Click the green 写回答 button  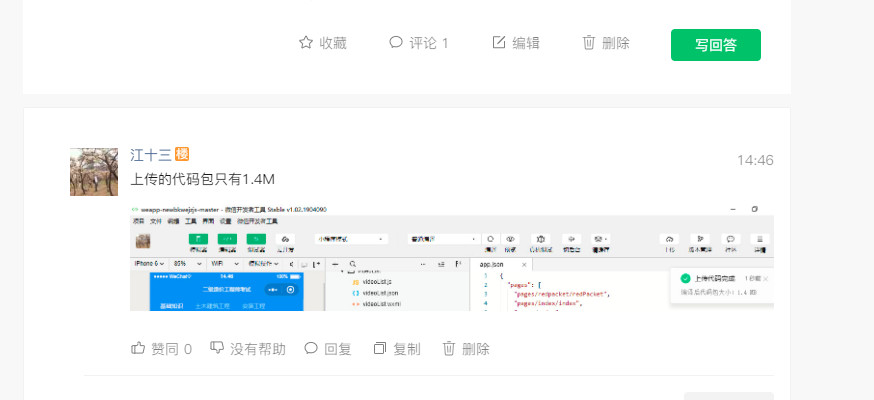[716, 45]
